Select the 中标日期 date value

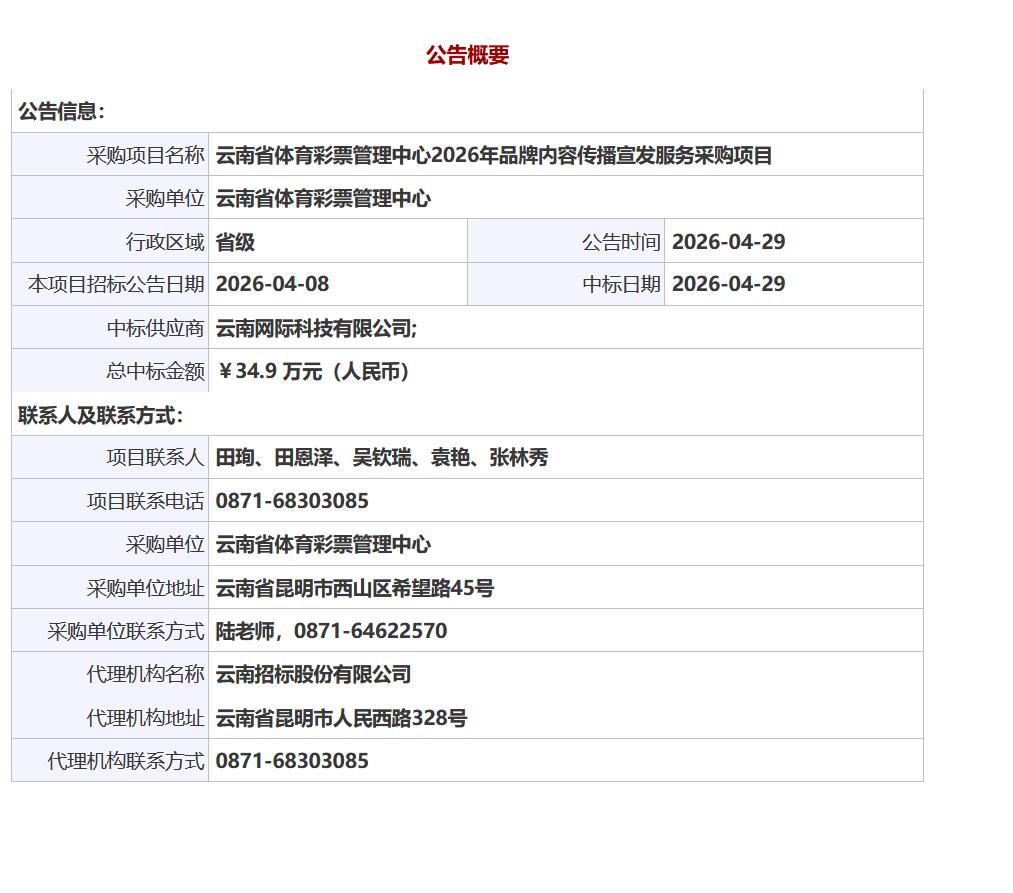click(x=728, y=284)
